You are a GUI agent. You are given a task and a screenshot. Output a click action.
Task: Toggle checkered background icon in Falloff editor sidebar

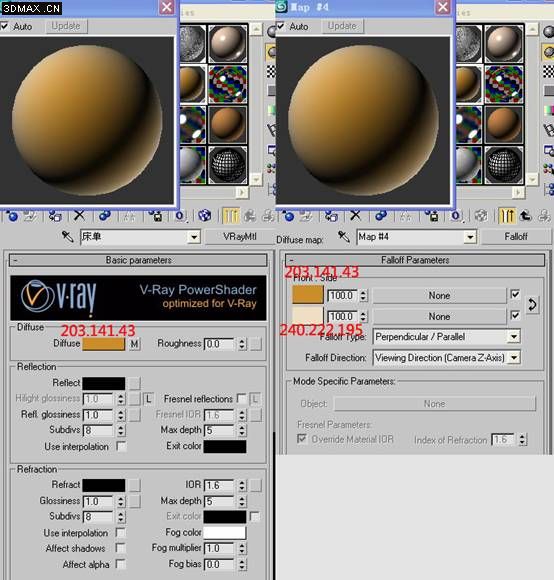click(x=548, y=71)
